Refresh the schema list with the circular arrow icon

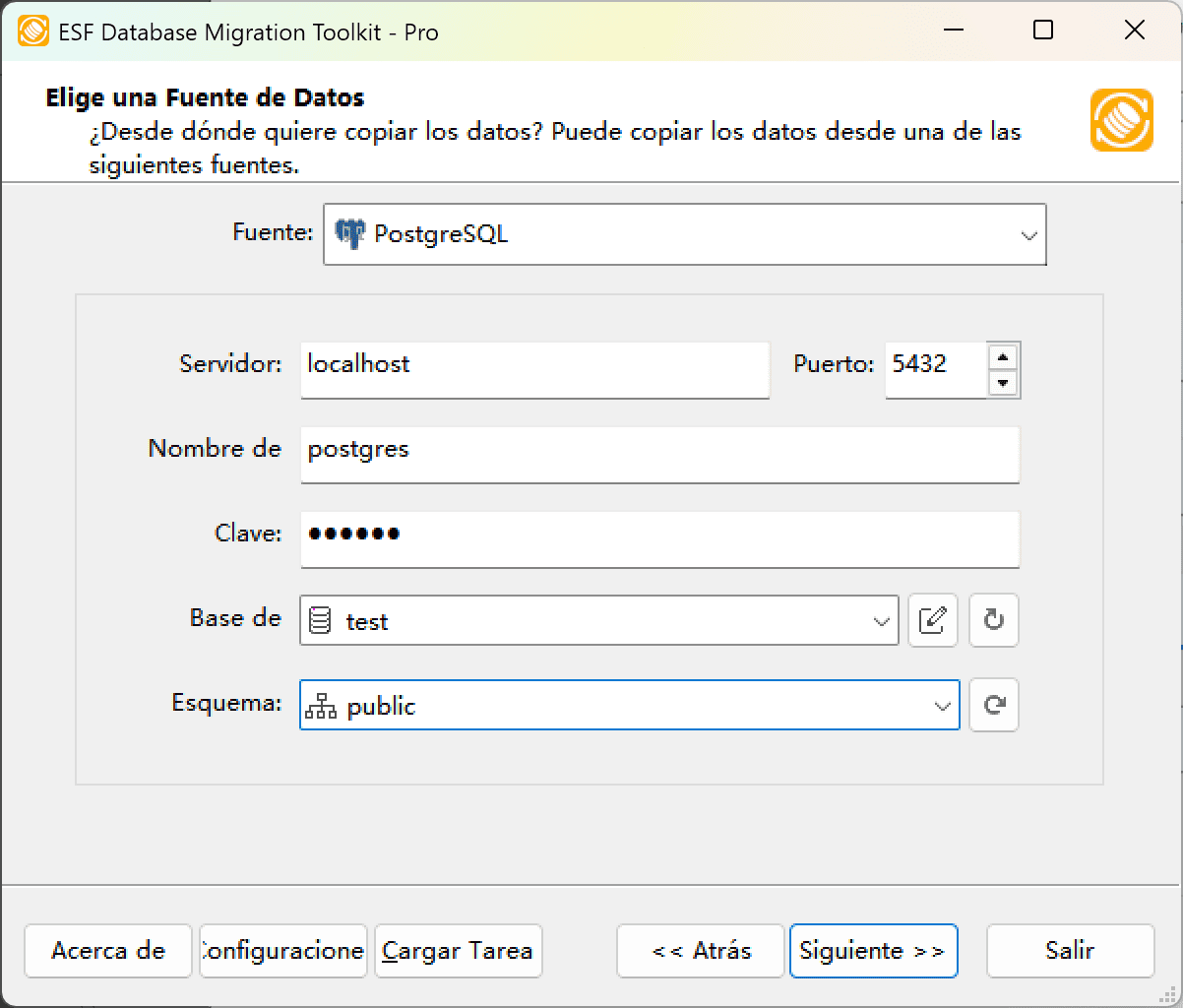point(993,705)
